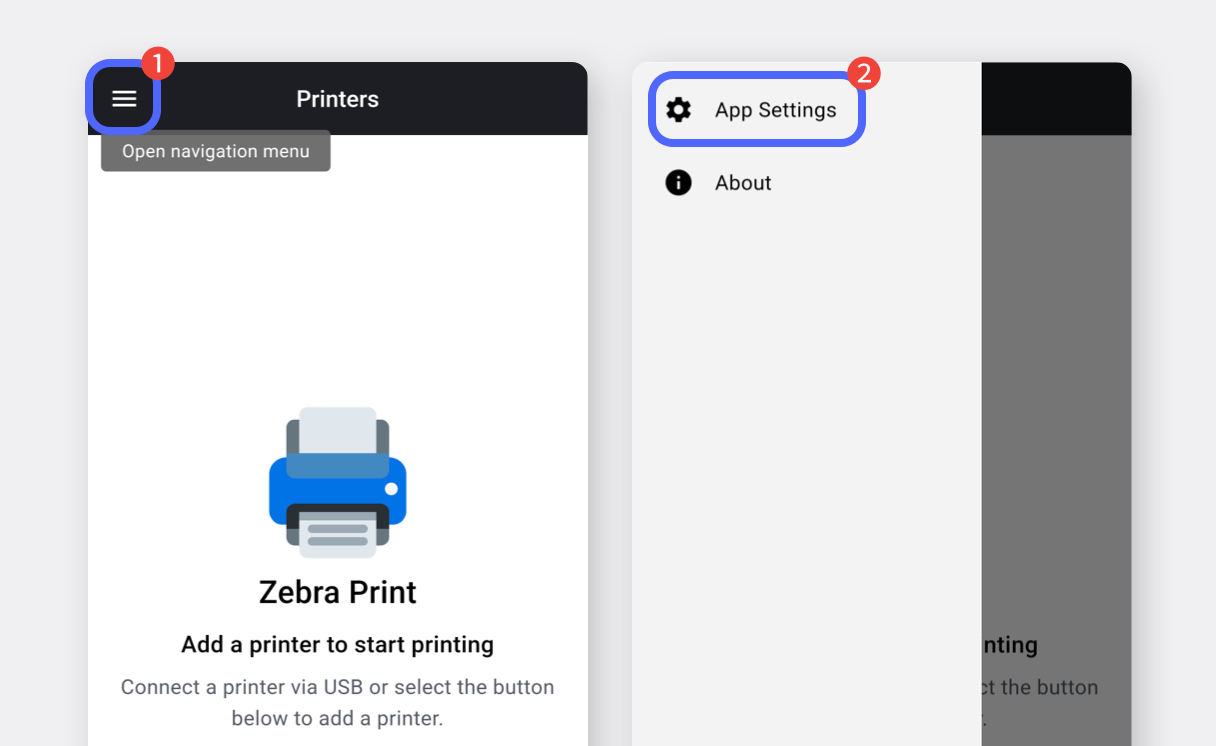Open the hamburger navigation menu

(x=124, y=98)
